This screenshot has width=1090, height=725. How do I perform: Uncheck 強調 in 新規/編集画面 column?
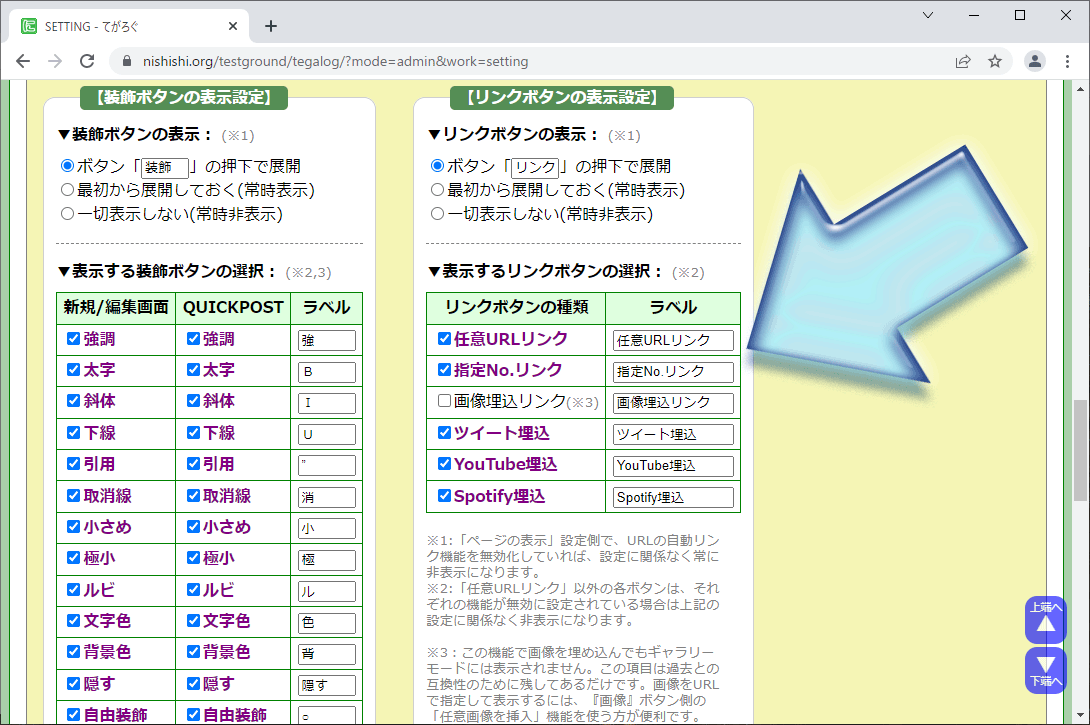pos(73,339)
